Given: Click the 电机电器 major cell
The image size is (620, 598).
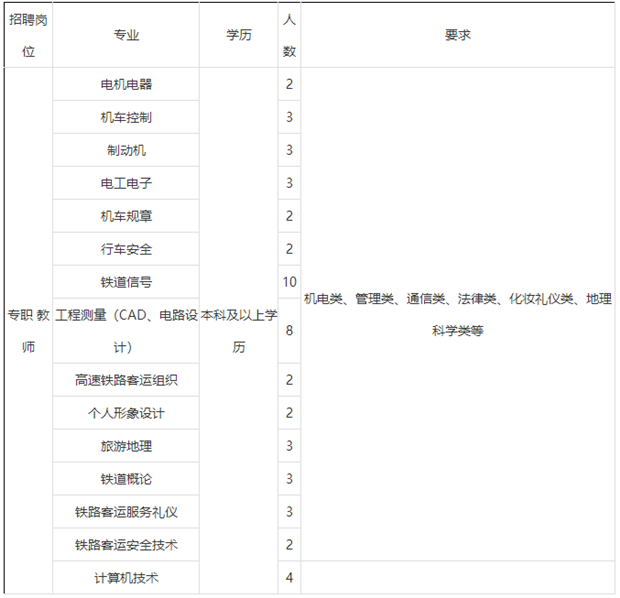Looking at the screenshot, I should tap(126, 85).
